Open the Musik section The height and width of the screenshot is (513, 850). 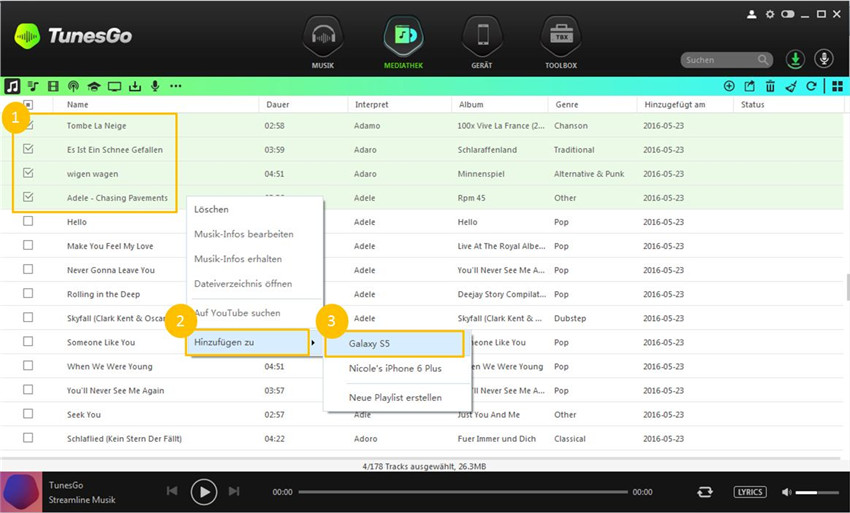pyautogui.click(x=323, y=42)
